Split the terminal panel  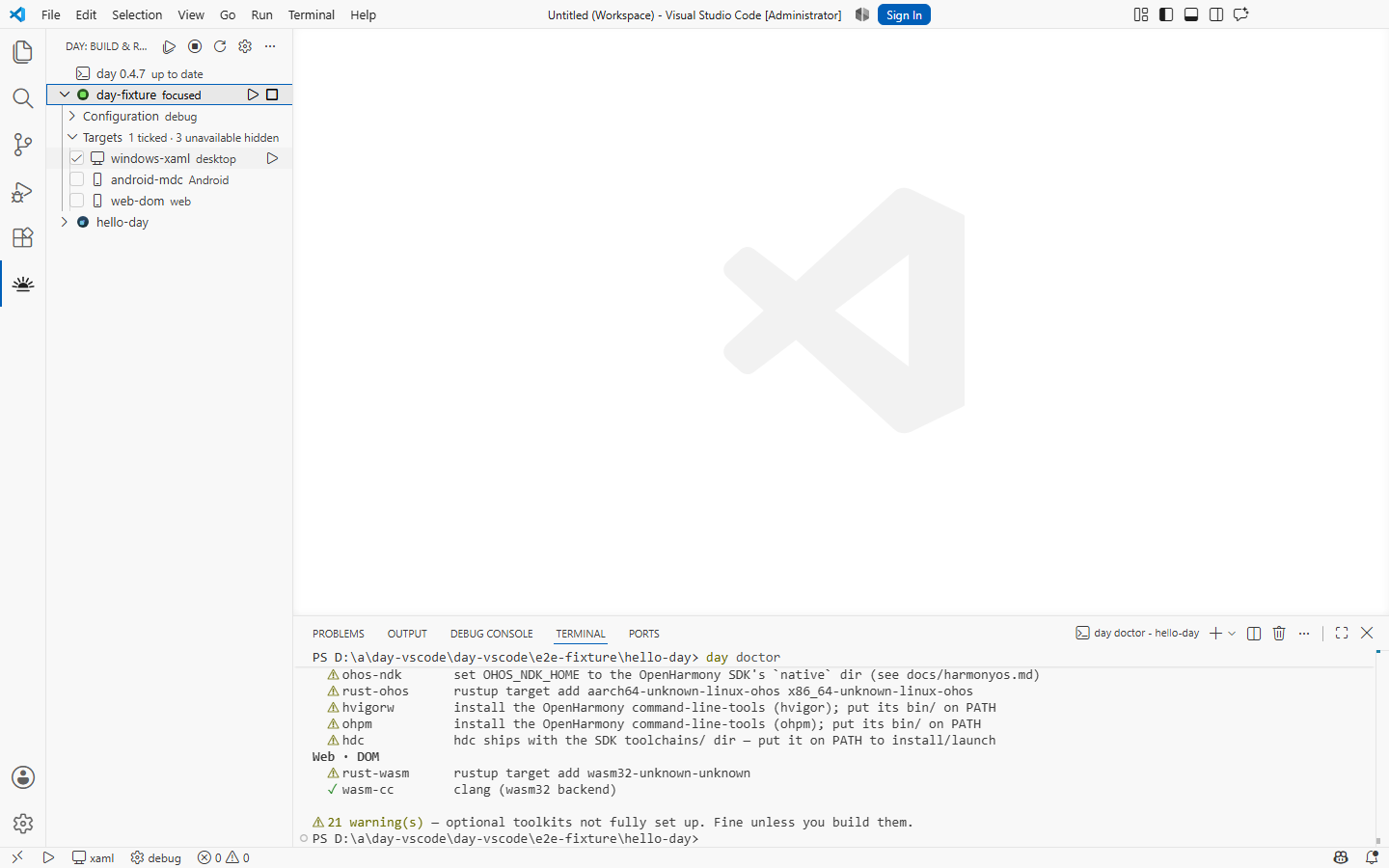(1254, 633)
